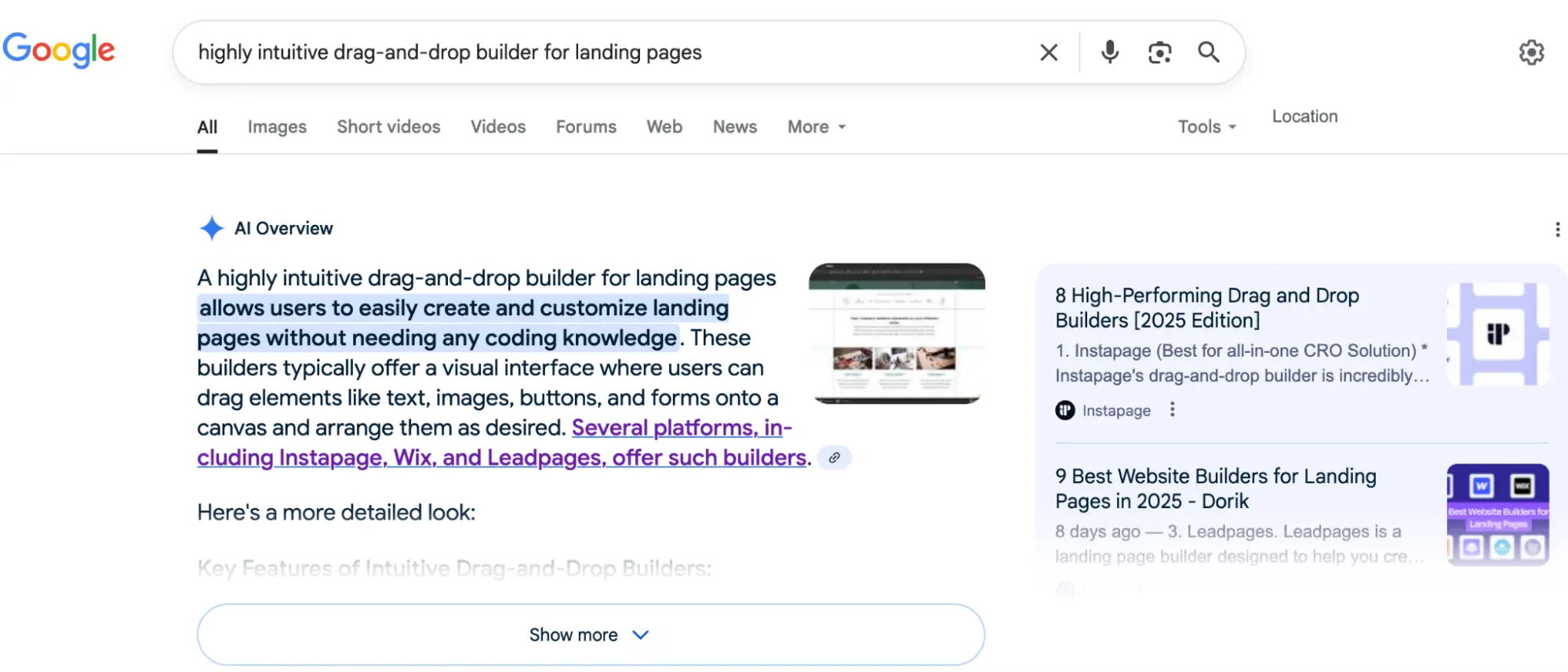
Task: Start voice search with microphone icon
Action: pos(1110,53)
